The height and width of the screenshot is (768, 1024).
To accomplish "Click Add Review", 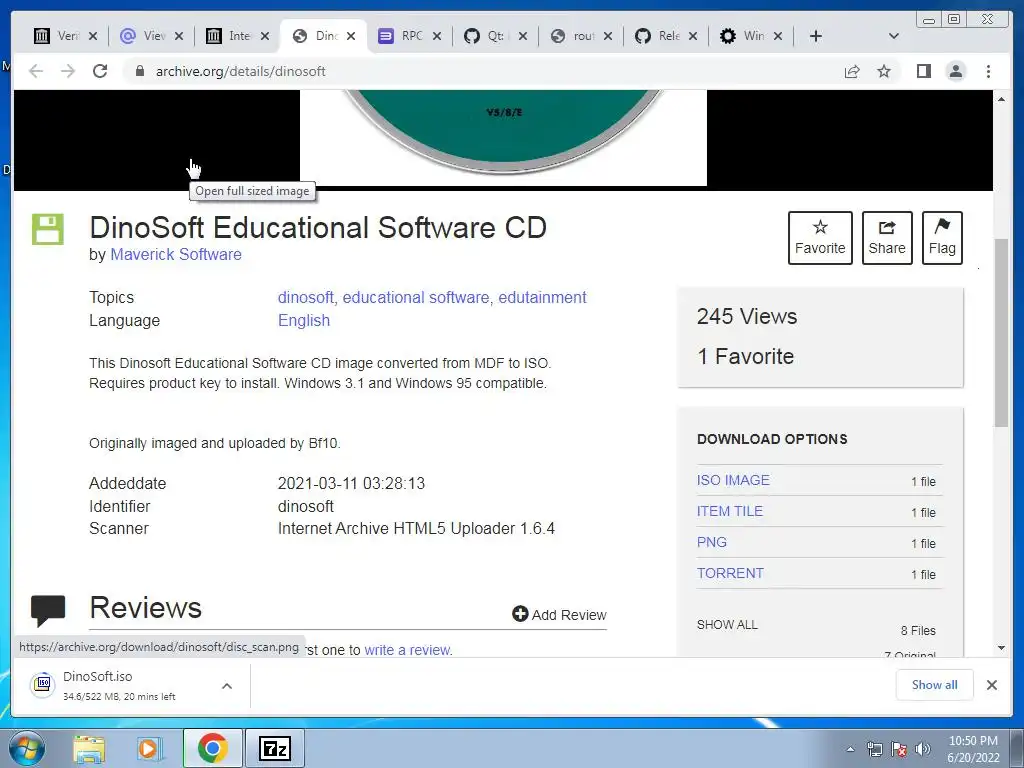I will click(559, 615).
